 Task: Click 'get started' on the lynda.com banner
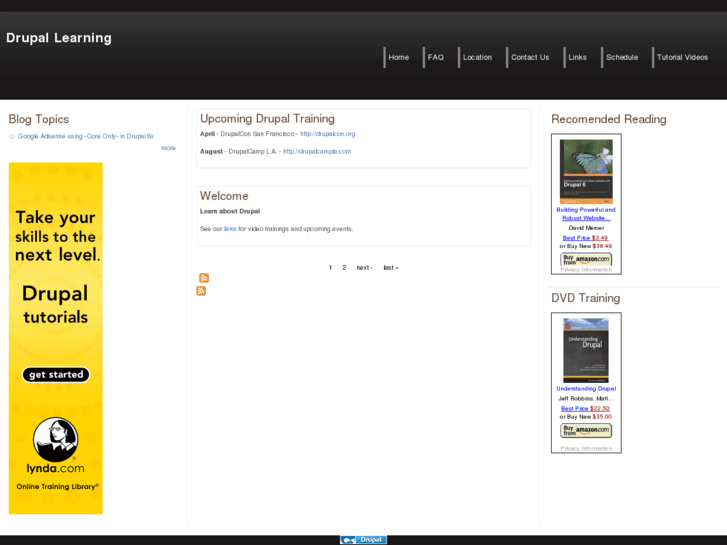pos(56,375)
